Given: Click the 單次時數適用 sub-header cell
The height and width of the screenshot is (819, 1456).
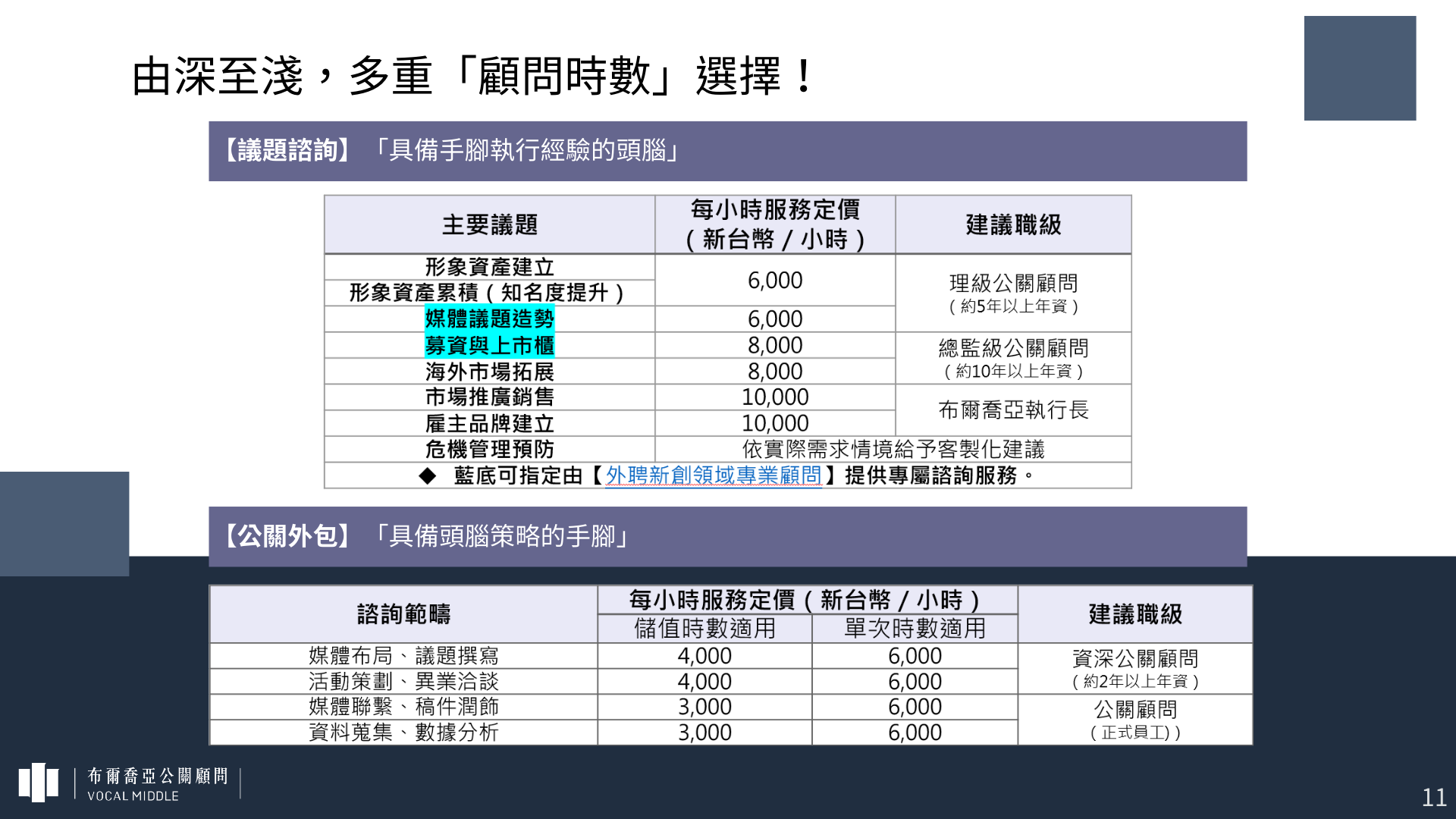Looking at the screenshot, I should pos(915,629).
